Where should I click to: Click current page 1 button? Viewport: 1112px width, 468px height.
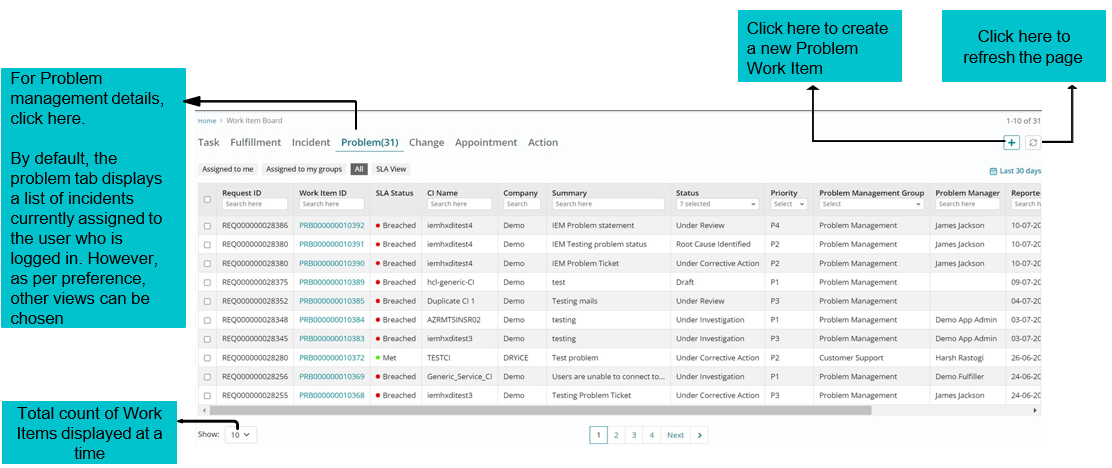(x=599, y=435)
